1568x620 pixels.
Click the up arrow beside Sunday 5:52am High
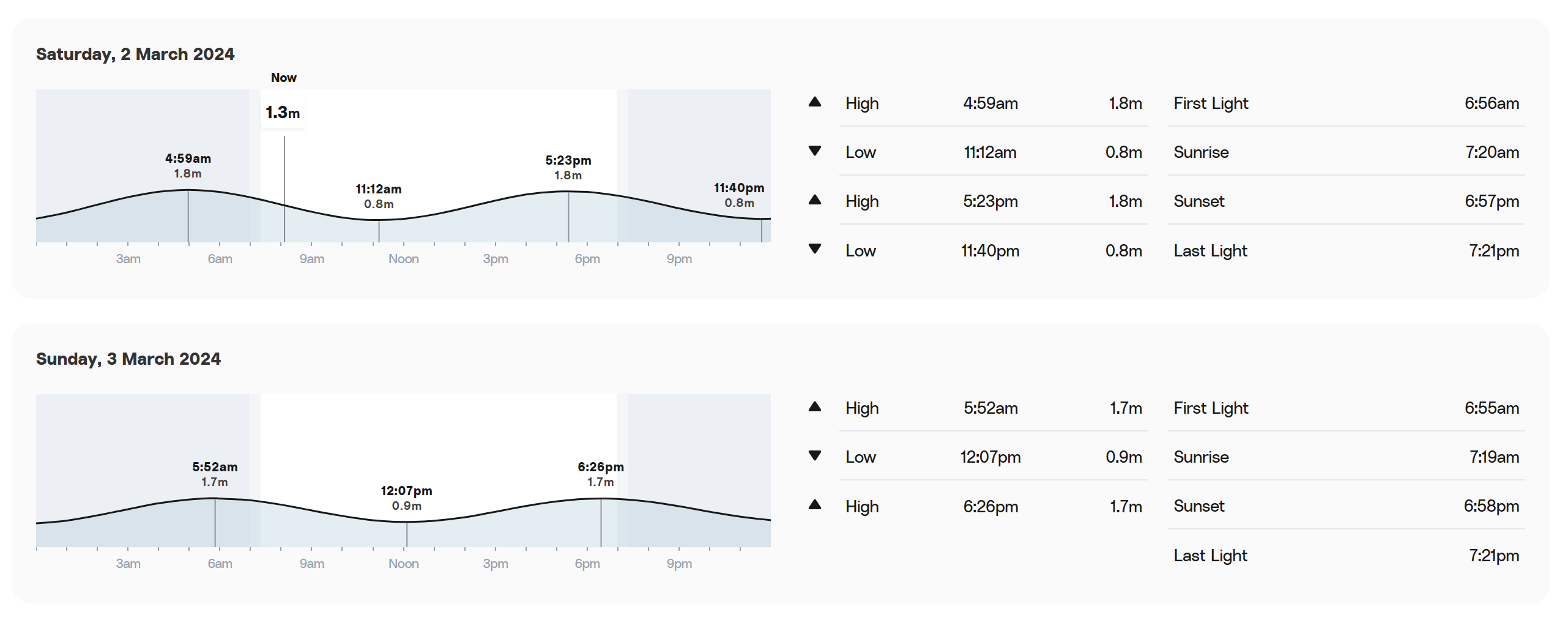814,407
